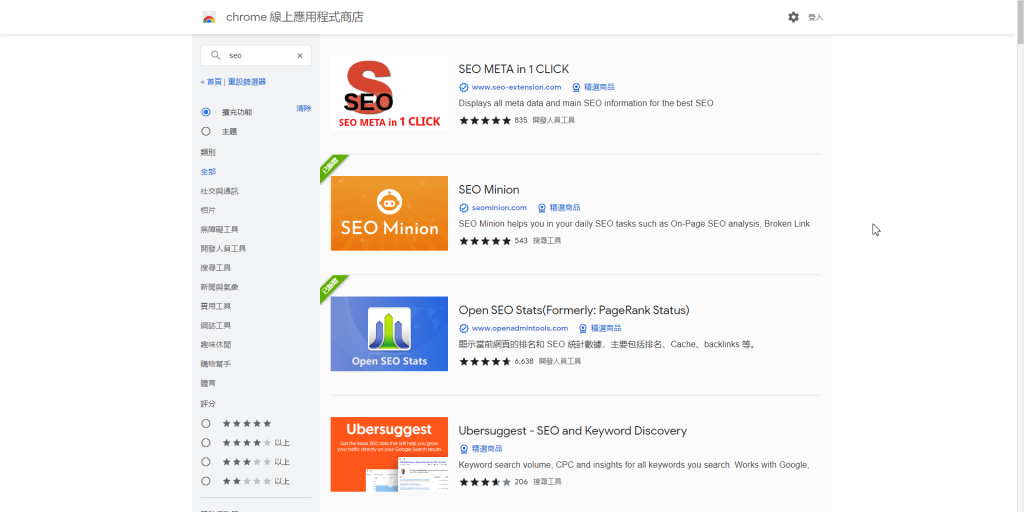This screenshot has width=1024, height=512.
Task: Choose the 全部 category
Action: click(x=208, y=172)
